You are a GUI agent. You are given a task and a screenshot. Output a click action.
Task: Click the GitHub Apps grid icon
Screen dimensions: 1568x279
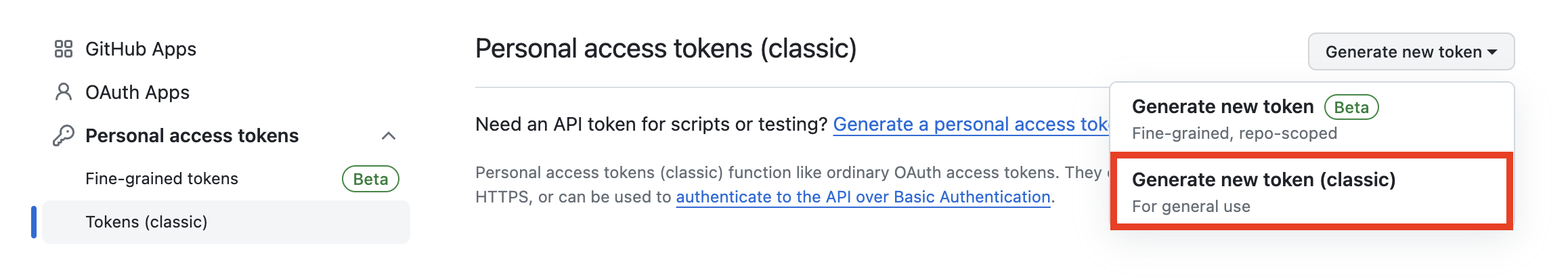coord(64,49)
